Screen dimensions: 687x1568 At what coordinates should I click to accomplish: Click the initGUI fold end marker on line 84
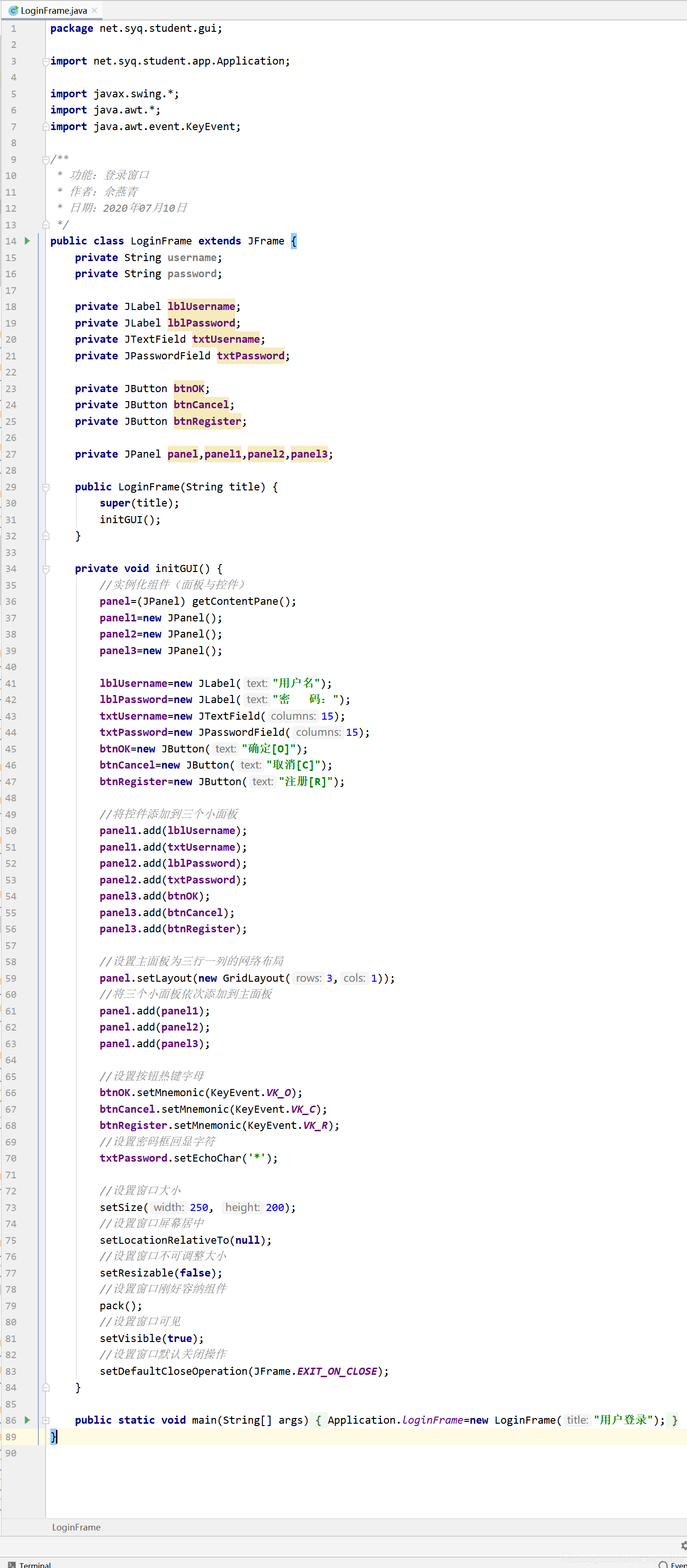pyautogui.click(x=46, y=1387)
